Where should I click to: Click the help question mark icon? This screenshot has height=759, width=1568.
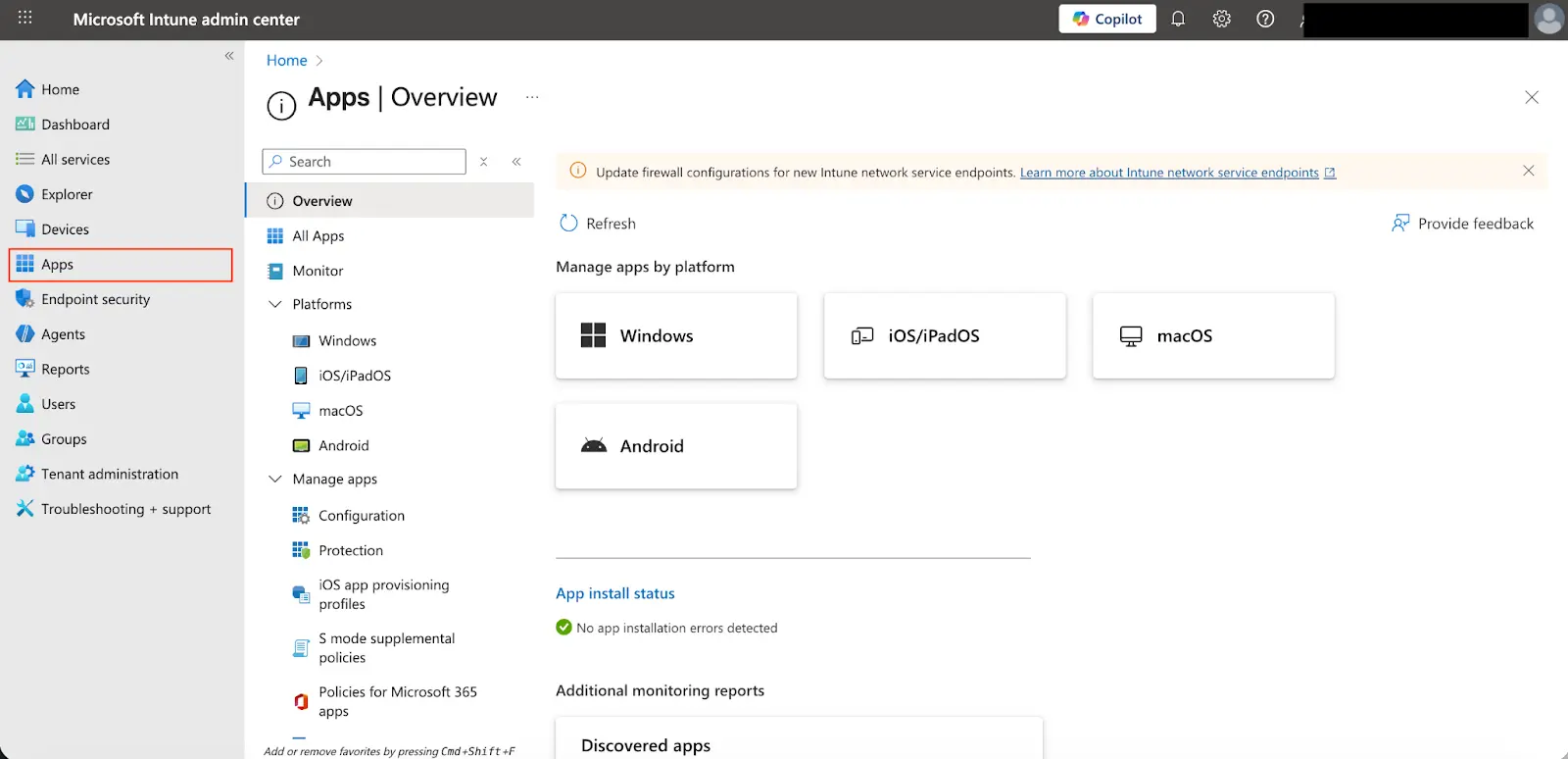click(1265, 19)
